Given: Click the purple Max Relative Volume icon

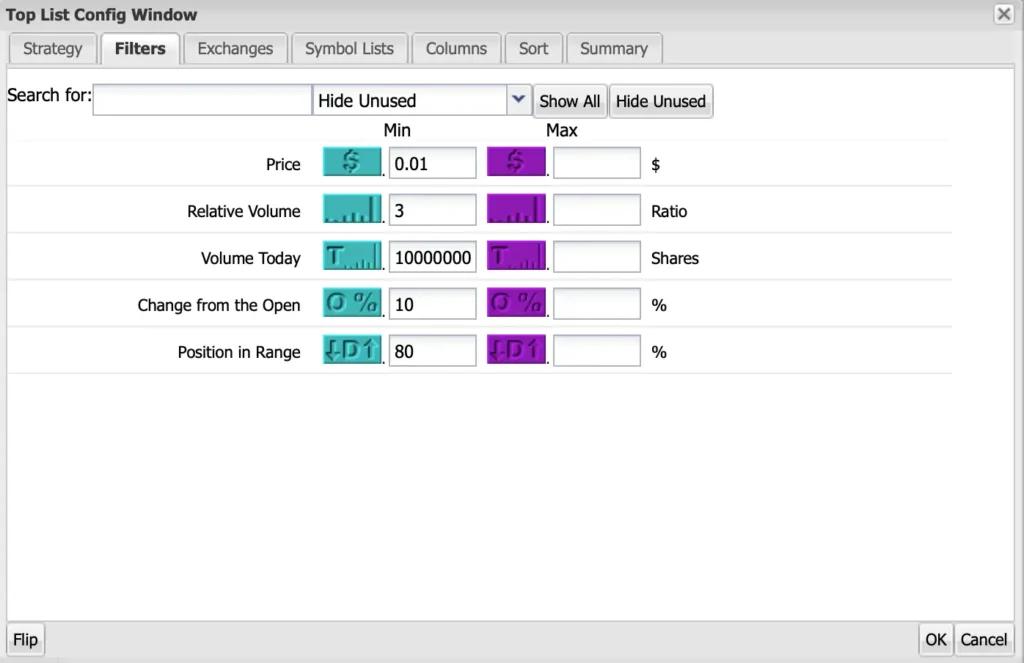Looking at the screenshot, I should tap(516, 210).
